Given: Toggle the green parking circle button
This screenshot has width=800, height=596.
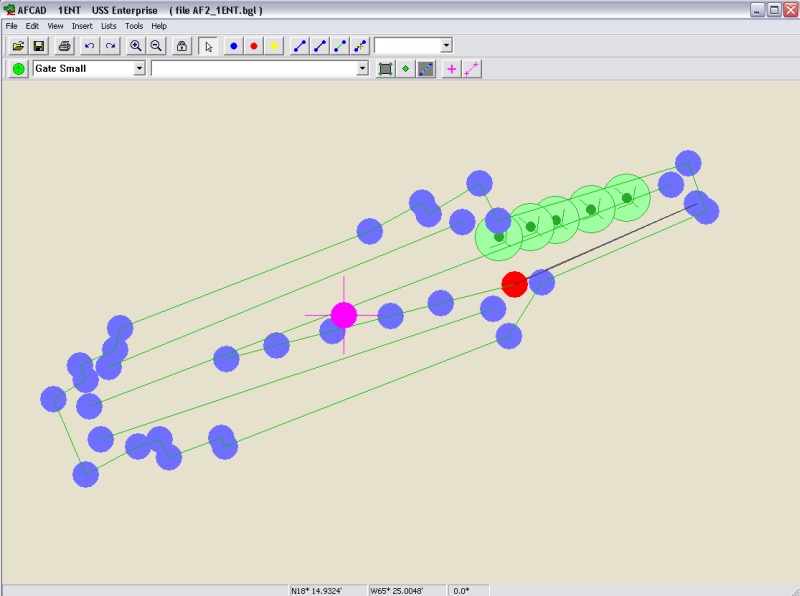Looking at the screenshot, I should pyautogui.click(x=19, y=69).
